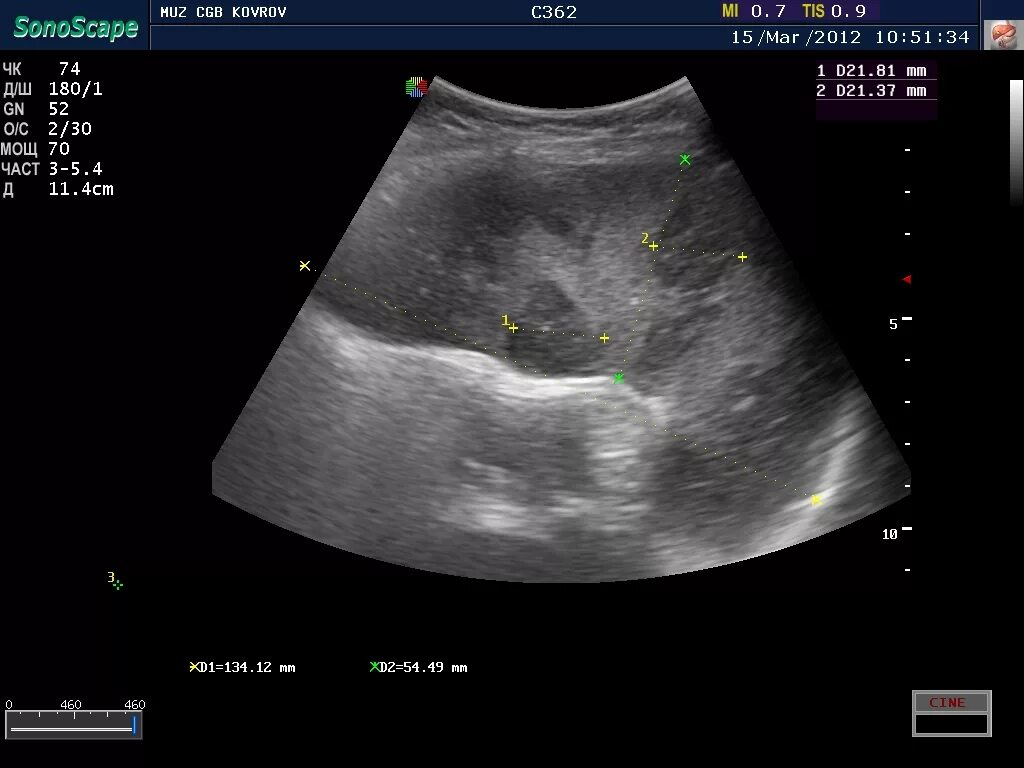
Task: Click the 10:51:34 time display
Action: pos(921,37)
